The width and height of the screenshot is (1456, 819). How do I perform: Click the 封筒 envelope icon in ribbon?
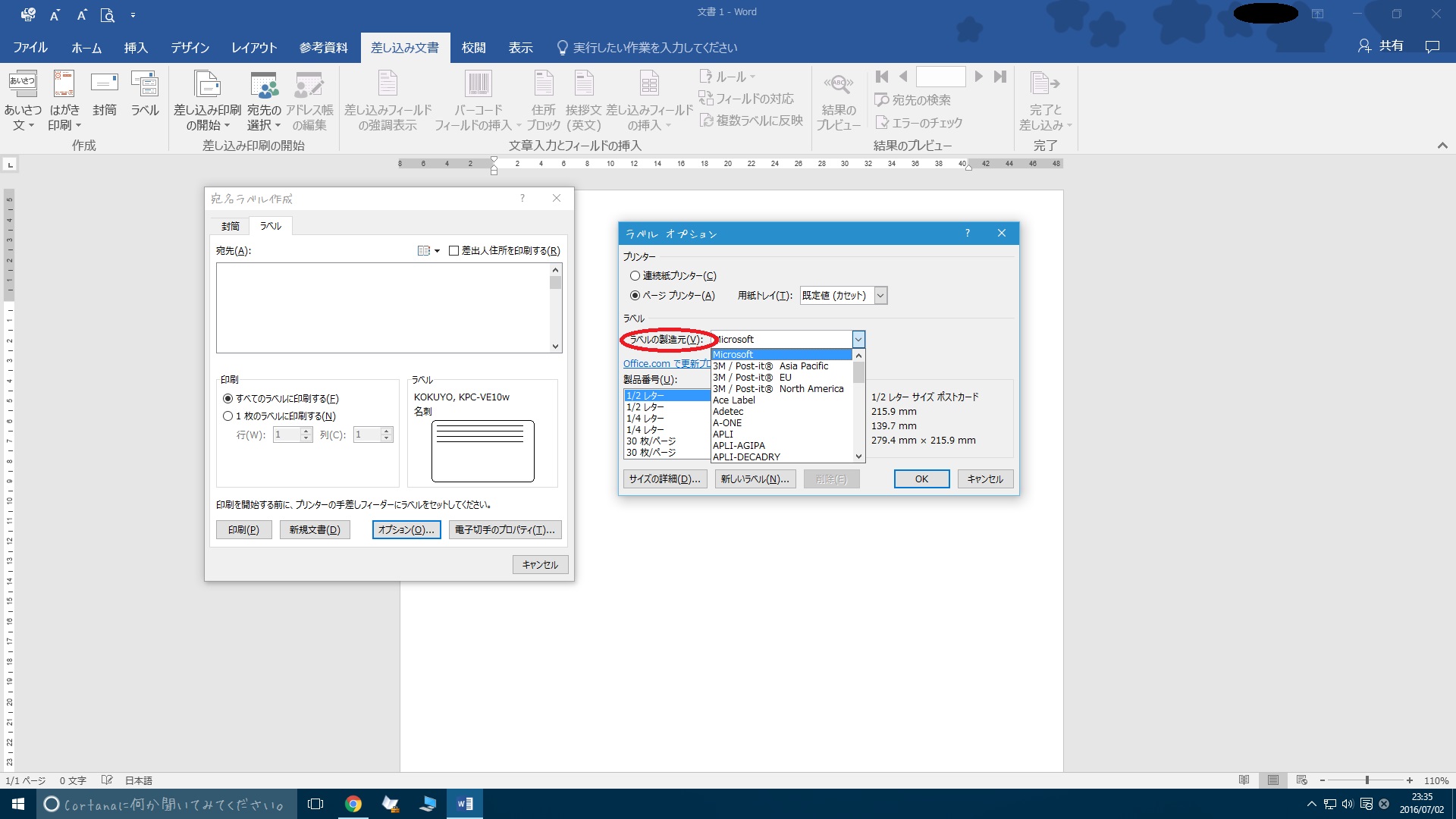[x=105, y=95]
